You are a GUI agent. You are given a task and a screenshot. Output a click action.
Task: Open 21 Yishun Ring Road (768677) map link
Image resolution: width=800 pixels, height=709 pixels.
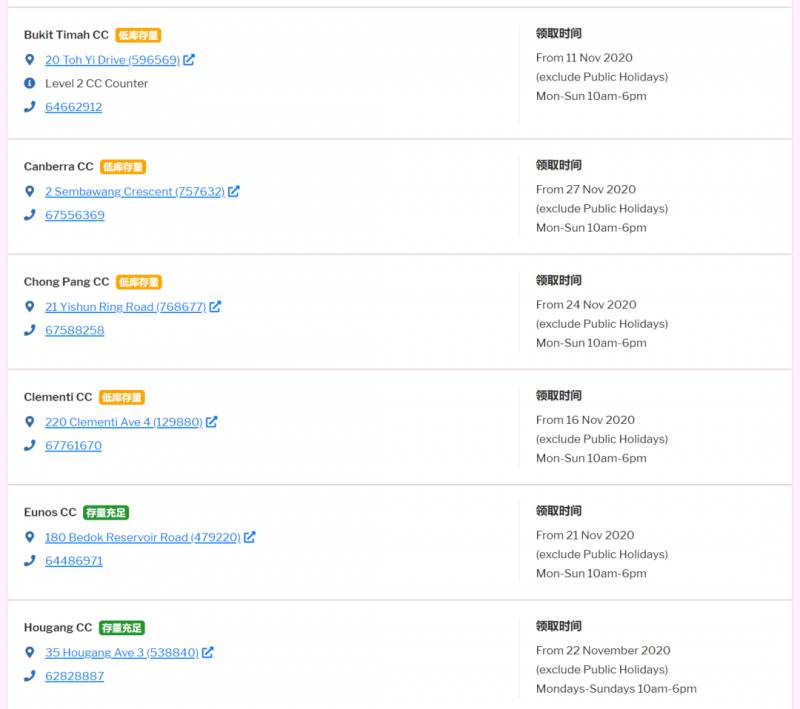tap(125, 307)
